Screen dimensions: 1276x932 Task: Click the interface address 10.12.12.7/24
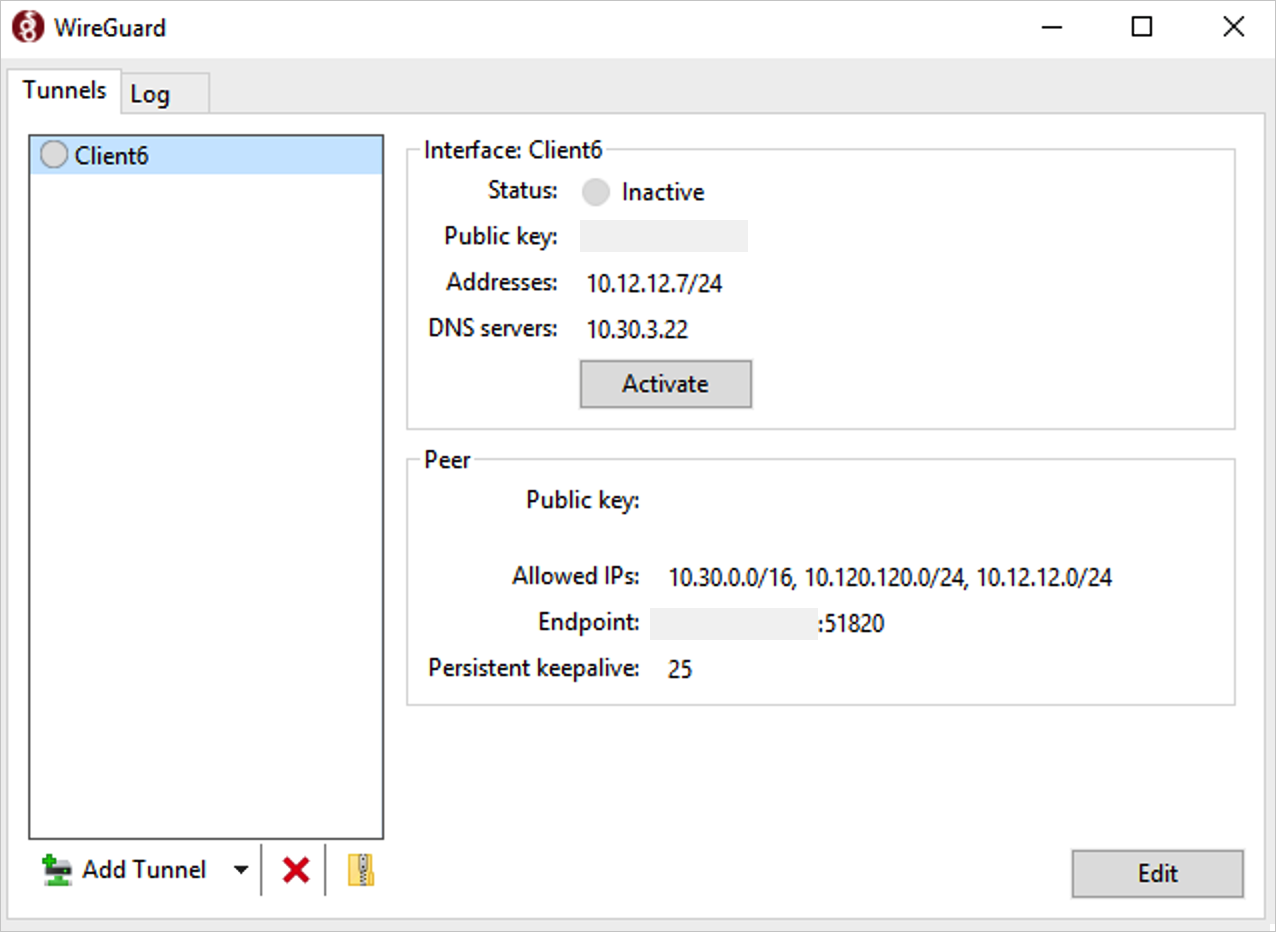coord(654,284)
